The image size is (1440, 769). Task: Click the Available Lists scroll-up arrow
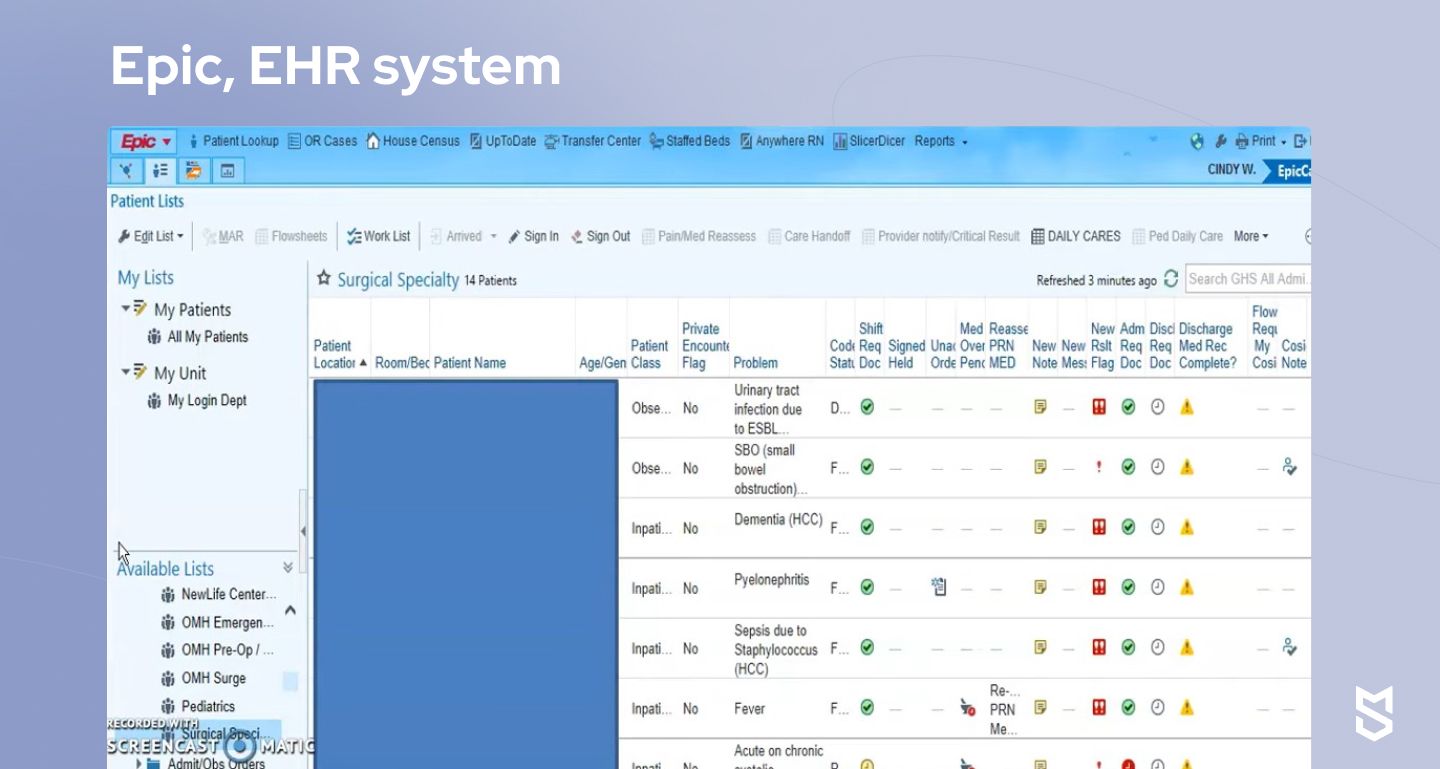[290, 610]
